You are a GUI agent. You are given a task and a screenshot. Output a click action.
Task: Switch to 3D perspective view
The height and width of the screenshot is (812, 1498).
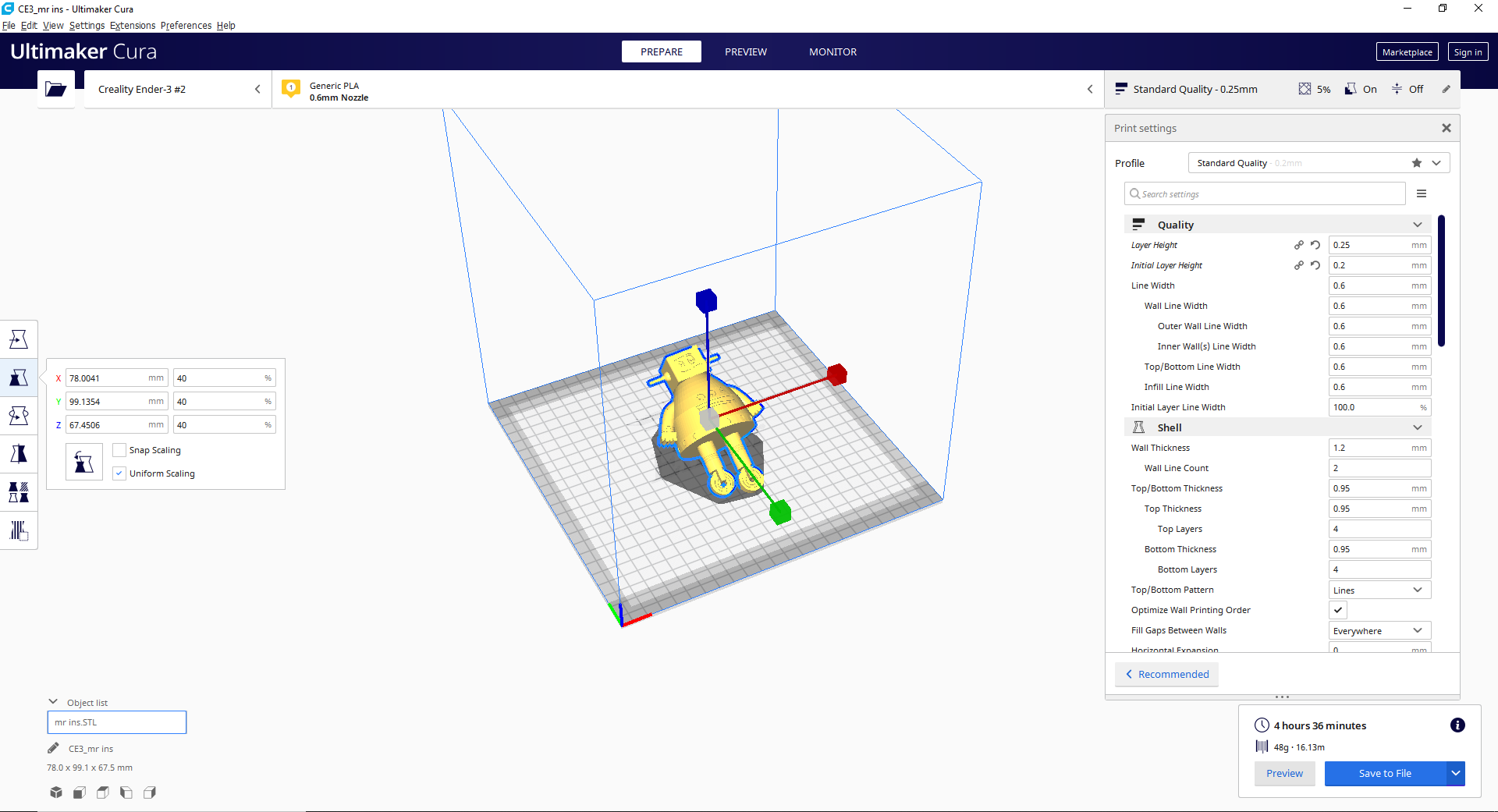click(56, 792)
